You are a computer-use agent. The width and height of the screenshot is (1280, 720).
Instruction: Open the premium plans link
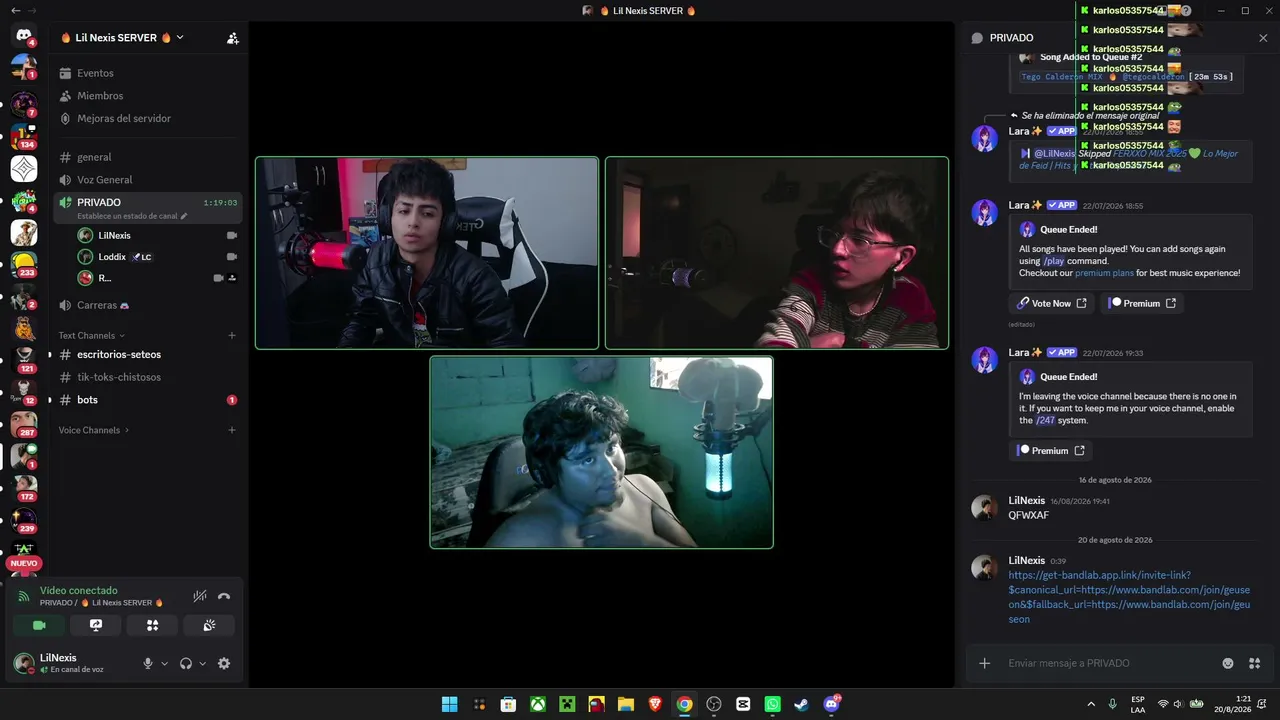(x=1104, y=273)
